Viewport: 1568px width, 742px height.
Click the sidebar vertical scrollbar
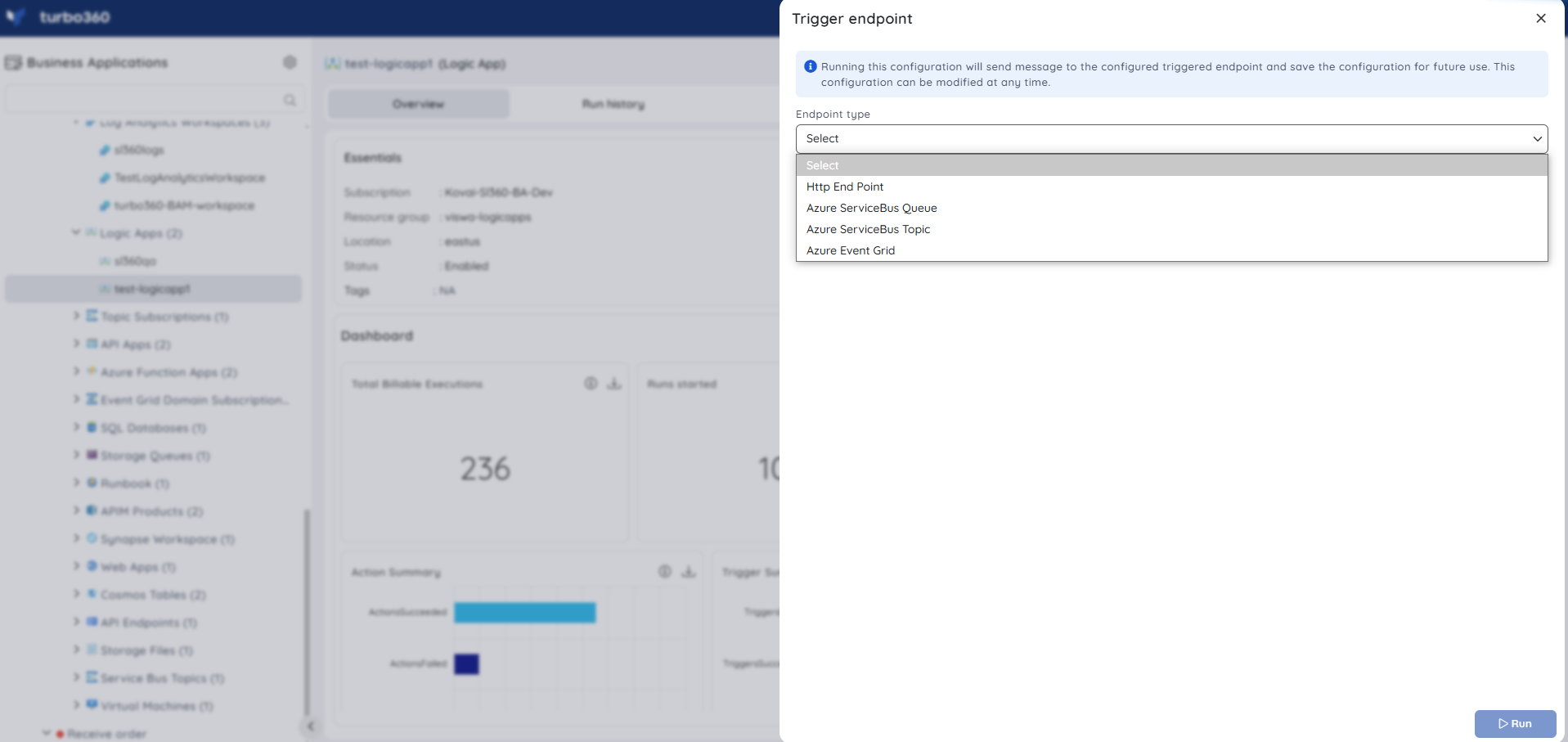click(x=308, y=614)
